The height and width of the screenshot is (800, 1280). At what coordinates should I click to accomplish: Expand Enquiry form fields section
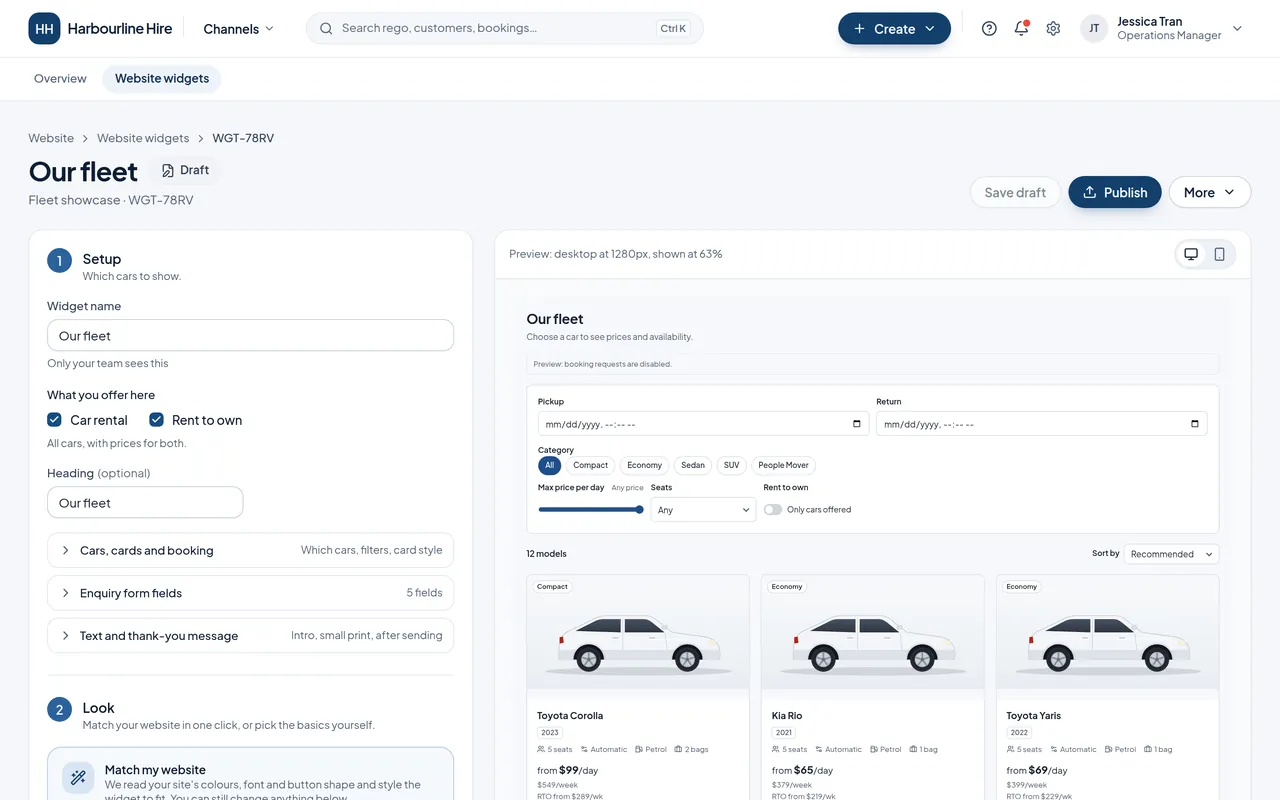pyautogui.click(x=250, y=593)
